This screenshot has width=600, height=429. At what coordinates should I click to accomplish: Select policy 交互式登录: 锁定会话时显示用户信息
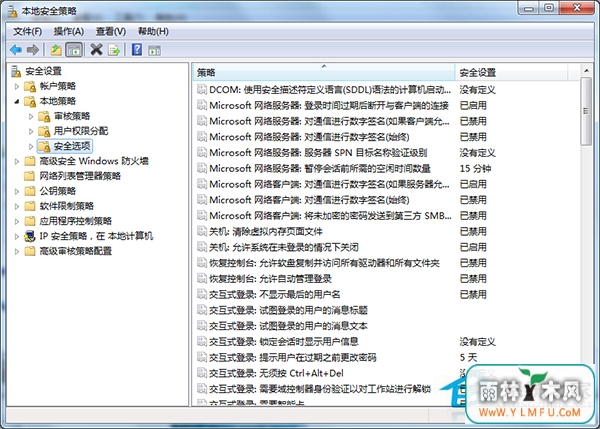(284, 341)
